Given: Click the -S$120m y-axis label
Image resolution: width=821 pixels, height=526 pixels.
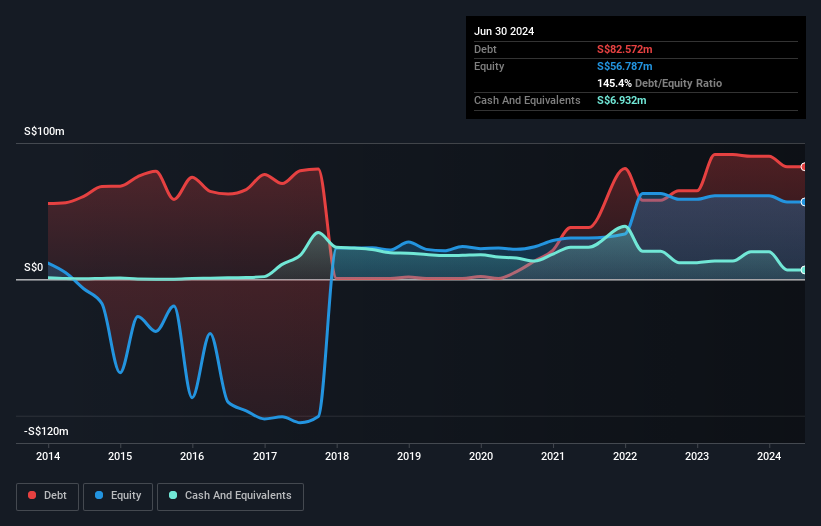Looking at the screenshot, I should click(x=46, y=431).
